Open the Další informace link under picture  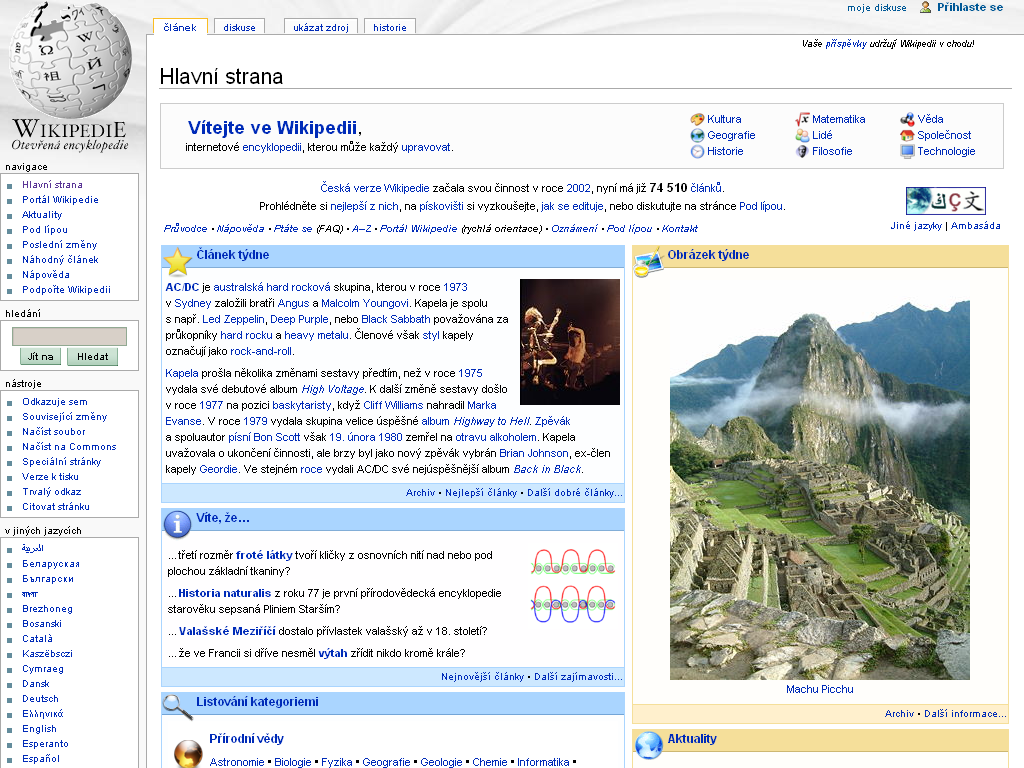pyautogui.click(x=965, y=714)
